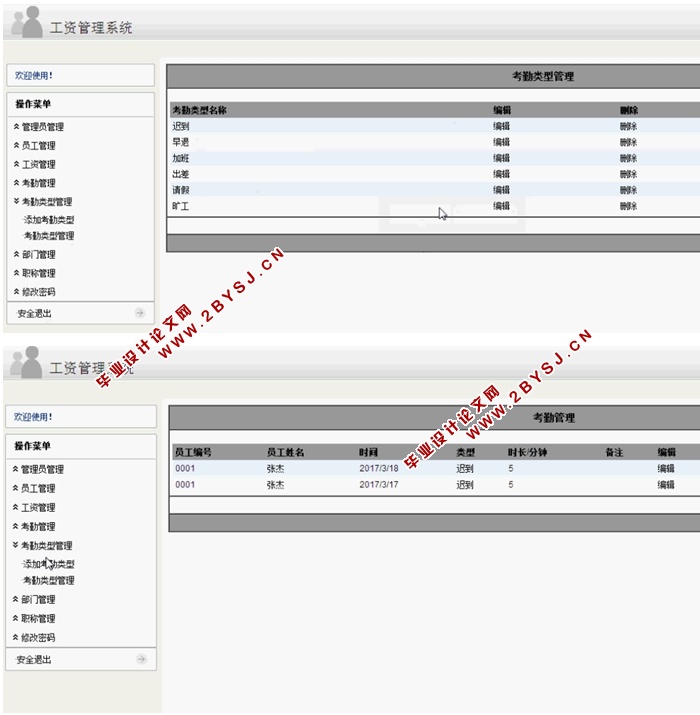
Task: Click 时长/分钟 column header
Action: click(527, 452)
